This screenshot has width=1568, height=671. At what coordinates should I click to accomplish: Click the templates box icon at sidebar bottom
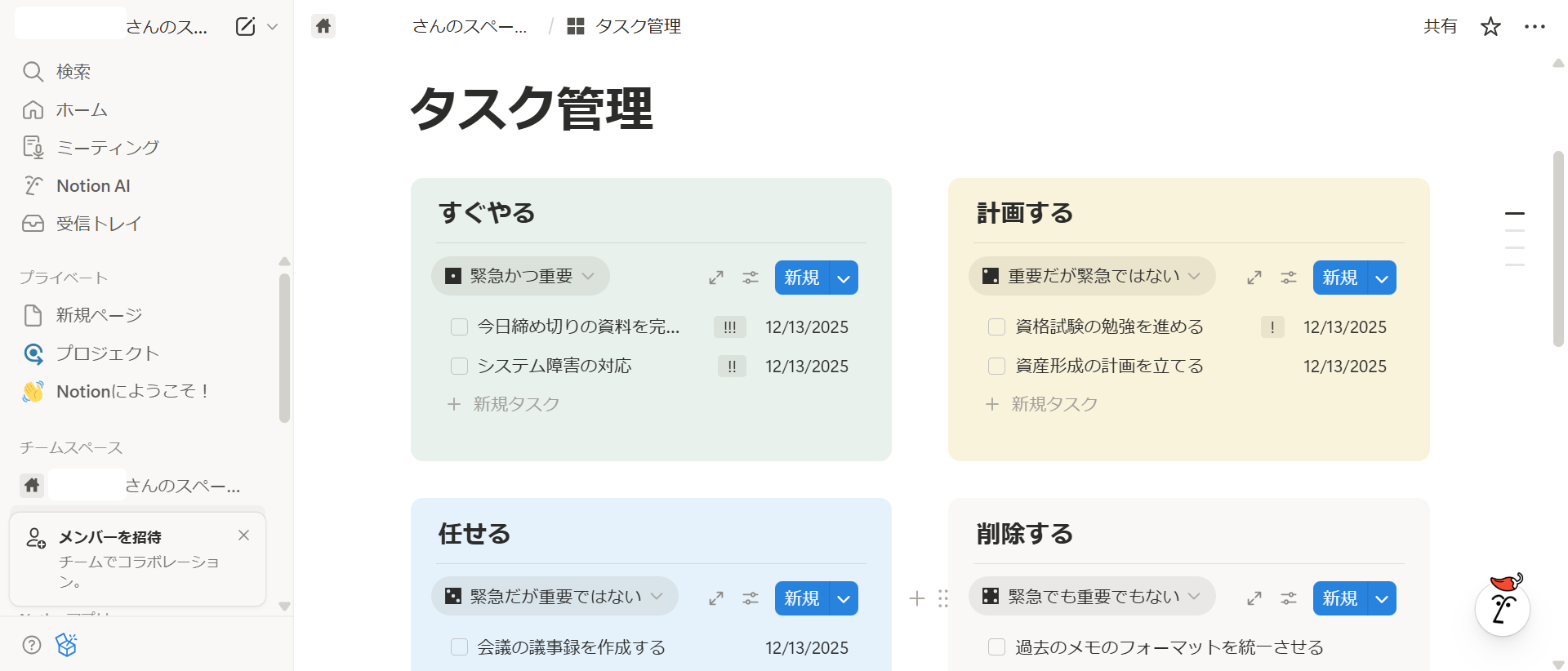(x=66, y=645)
